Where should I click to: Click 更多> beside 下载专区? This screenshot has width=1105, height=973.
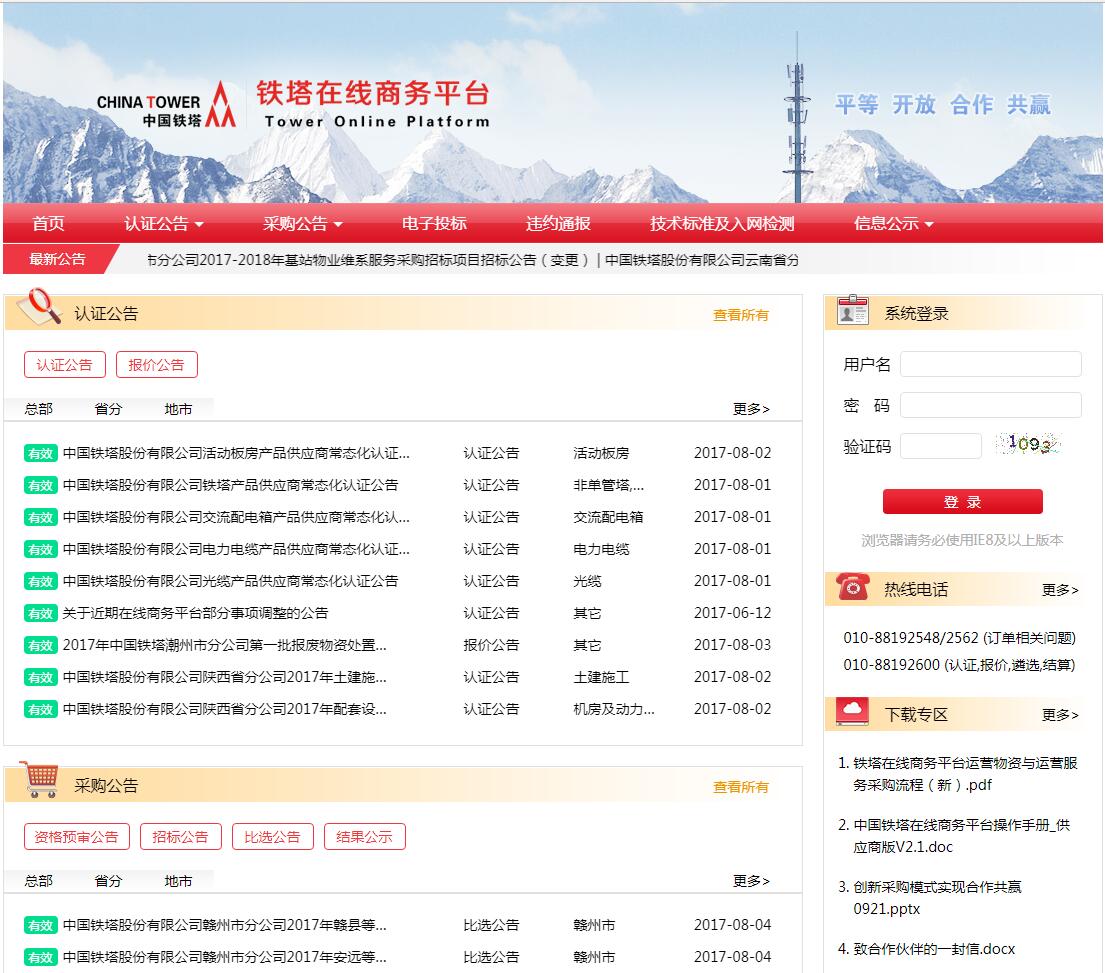point(1061,715)
